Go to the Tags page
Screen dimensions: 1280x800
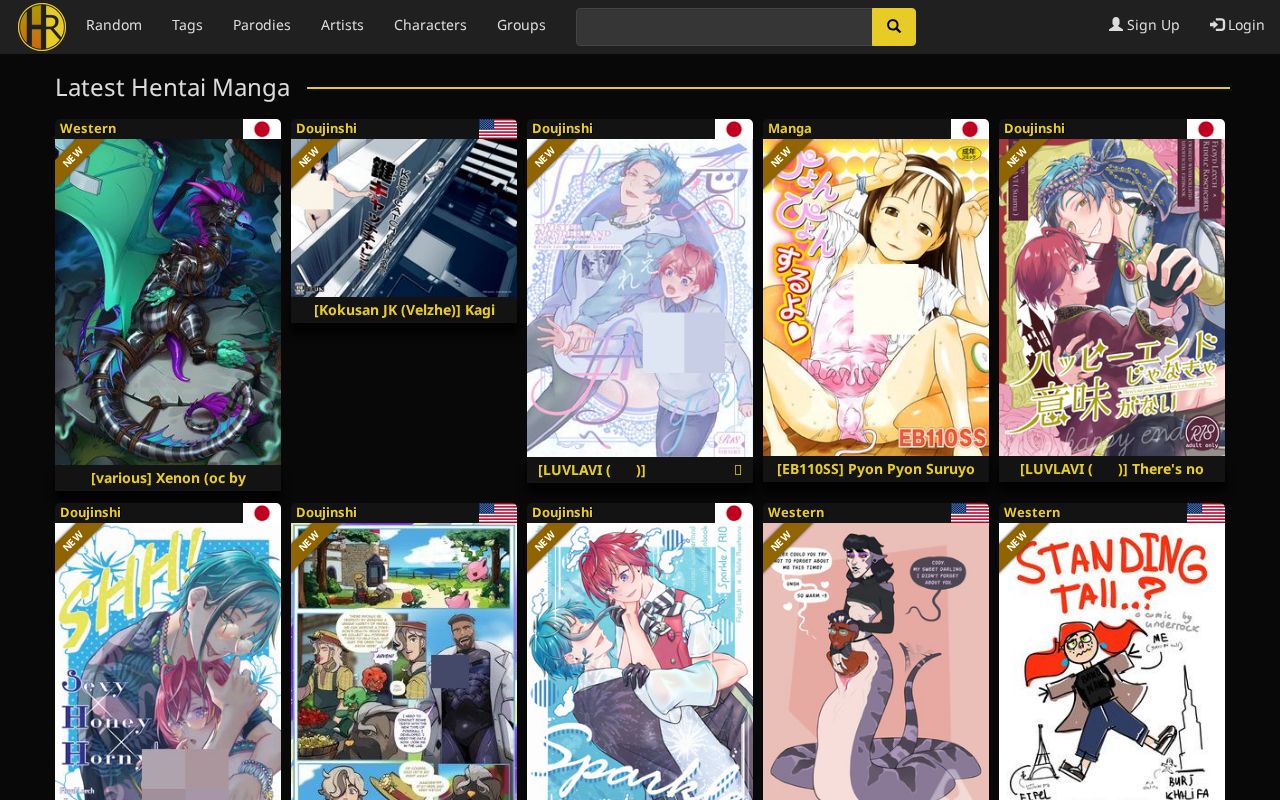pyautogui.click(x=187, y=25)
